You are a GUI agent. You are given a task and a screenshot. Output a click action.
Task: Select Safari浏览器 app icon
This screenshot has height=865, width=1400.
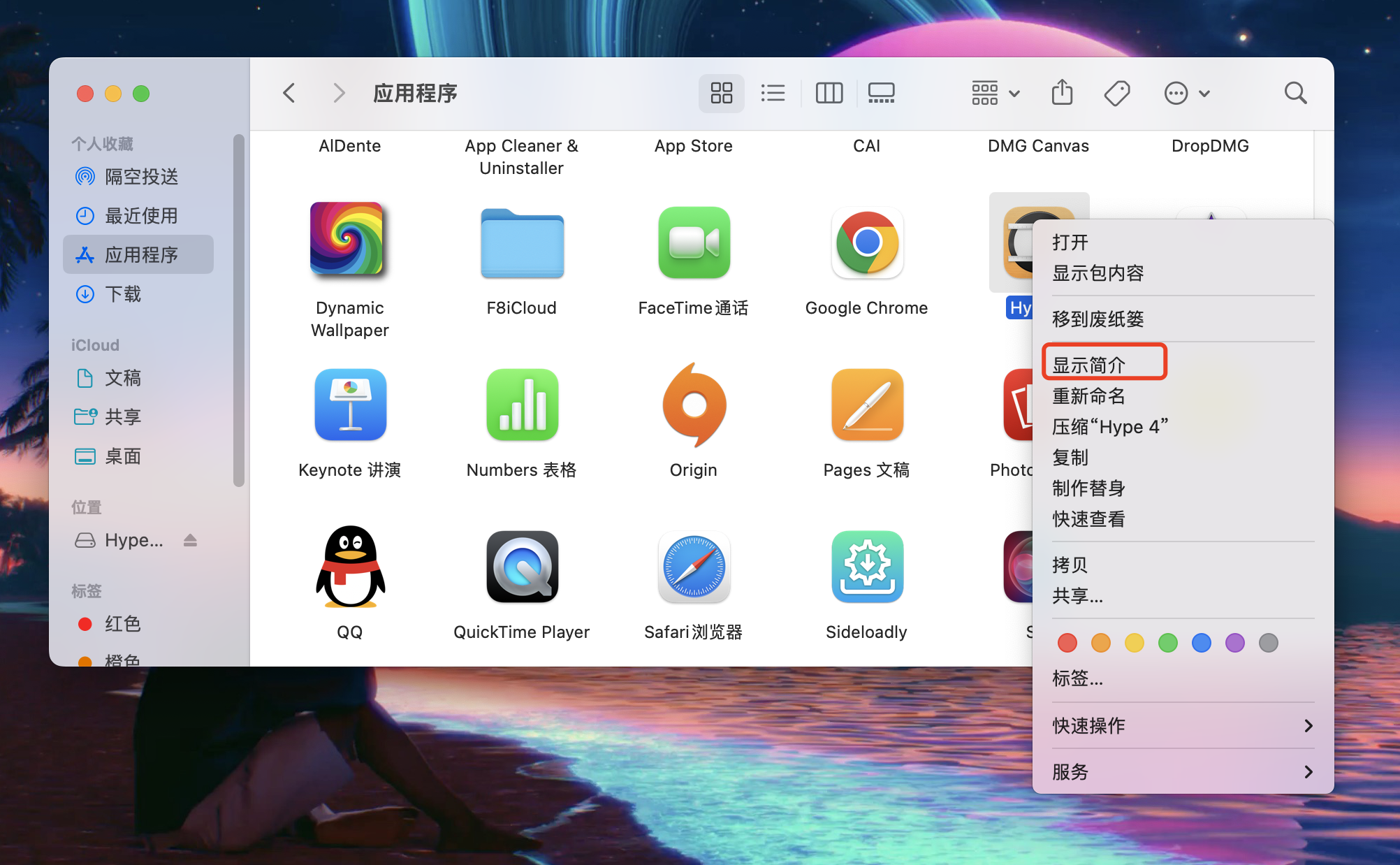point(694,567)
